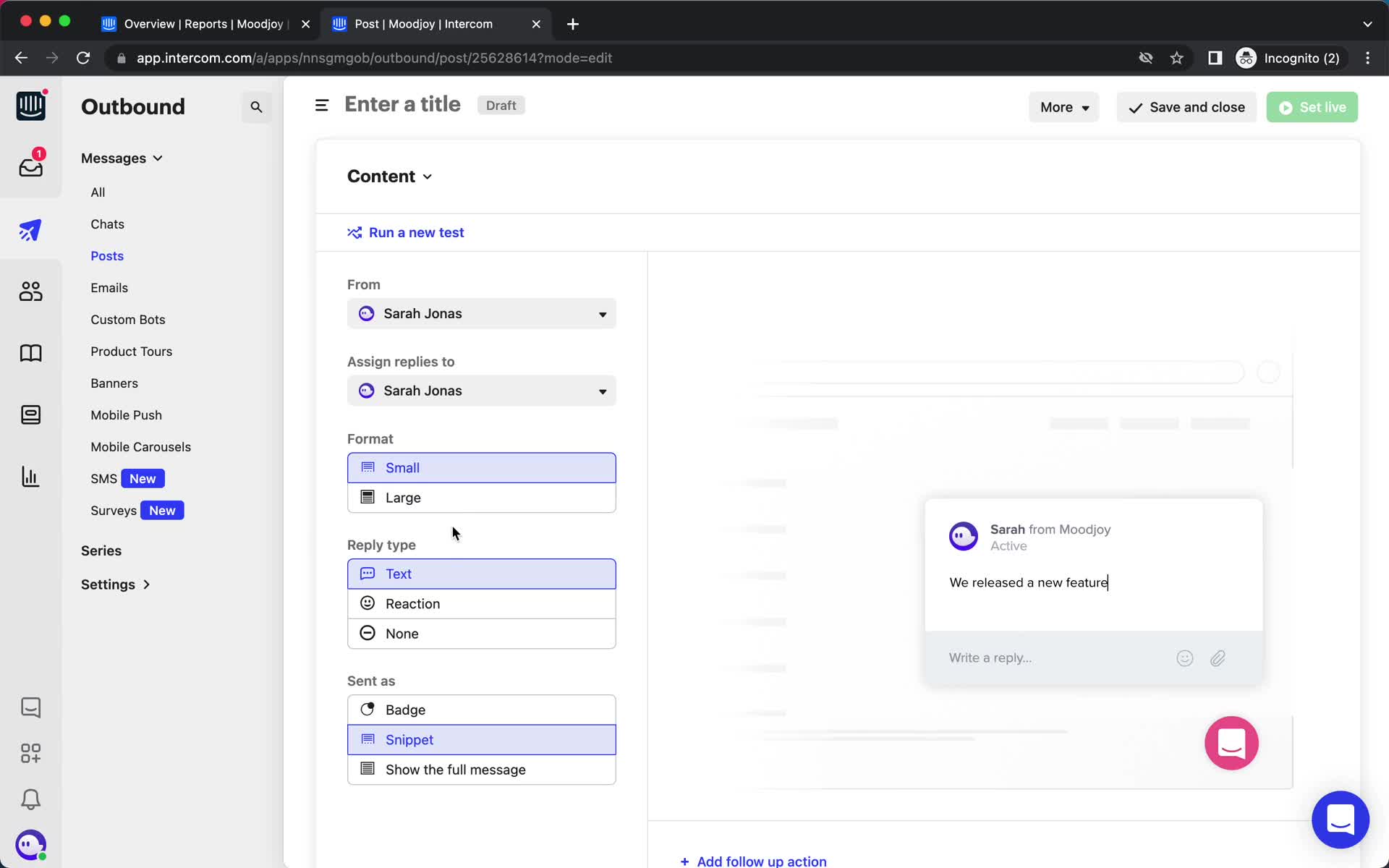Open Chats in the Messages list
Viewport: 1389px width, 868px height.
(107, 224)
